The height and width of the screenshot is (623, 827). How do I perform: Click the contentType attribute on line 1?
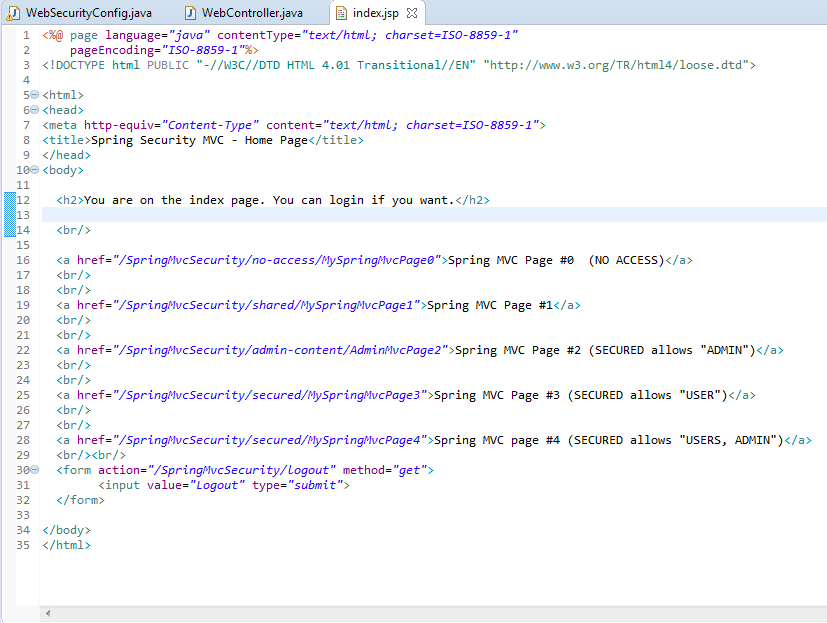tap(368, 35)
